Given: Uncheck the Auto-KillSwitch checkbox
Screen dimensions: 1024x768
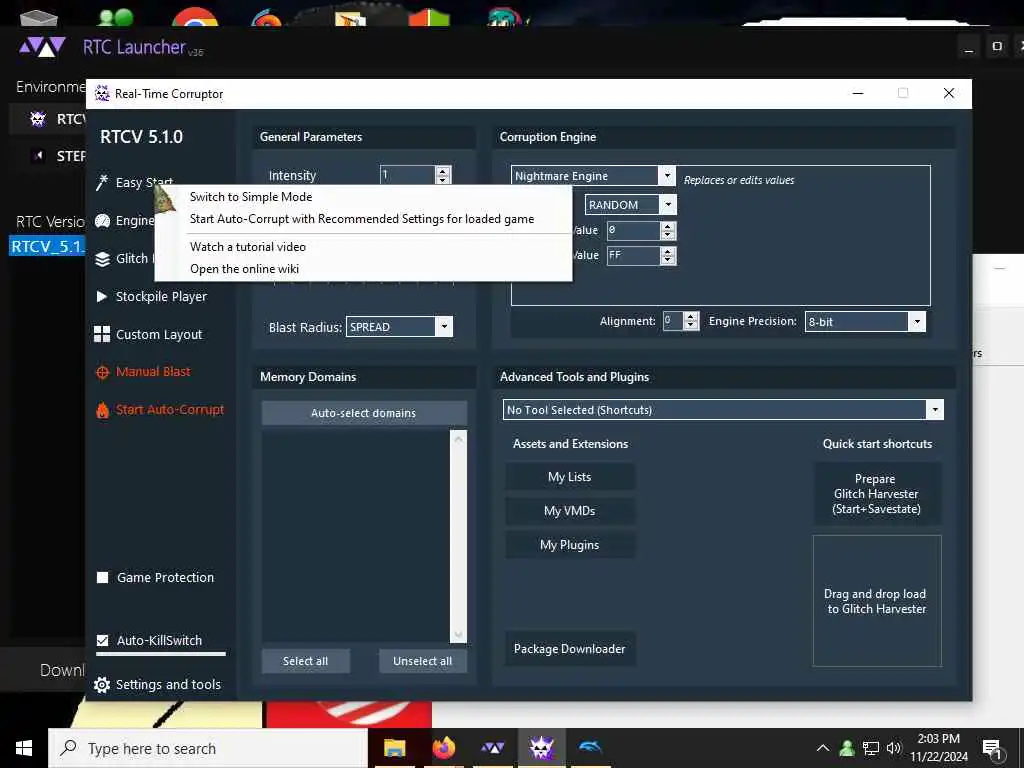Looking at the screenshot, I should [103, 640].
